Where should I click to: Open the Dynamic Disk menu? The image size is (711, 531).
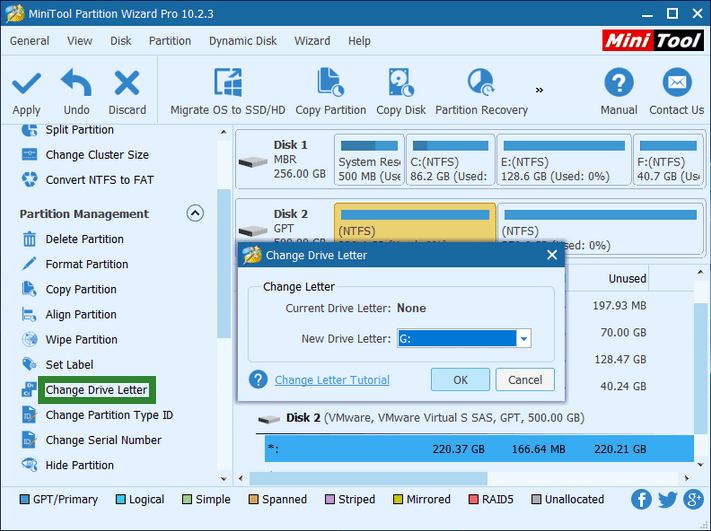click(243, 41)
